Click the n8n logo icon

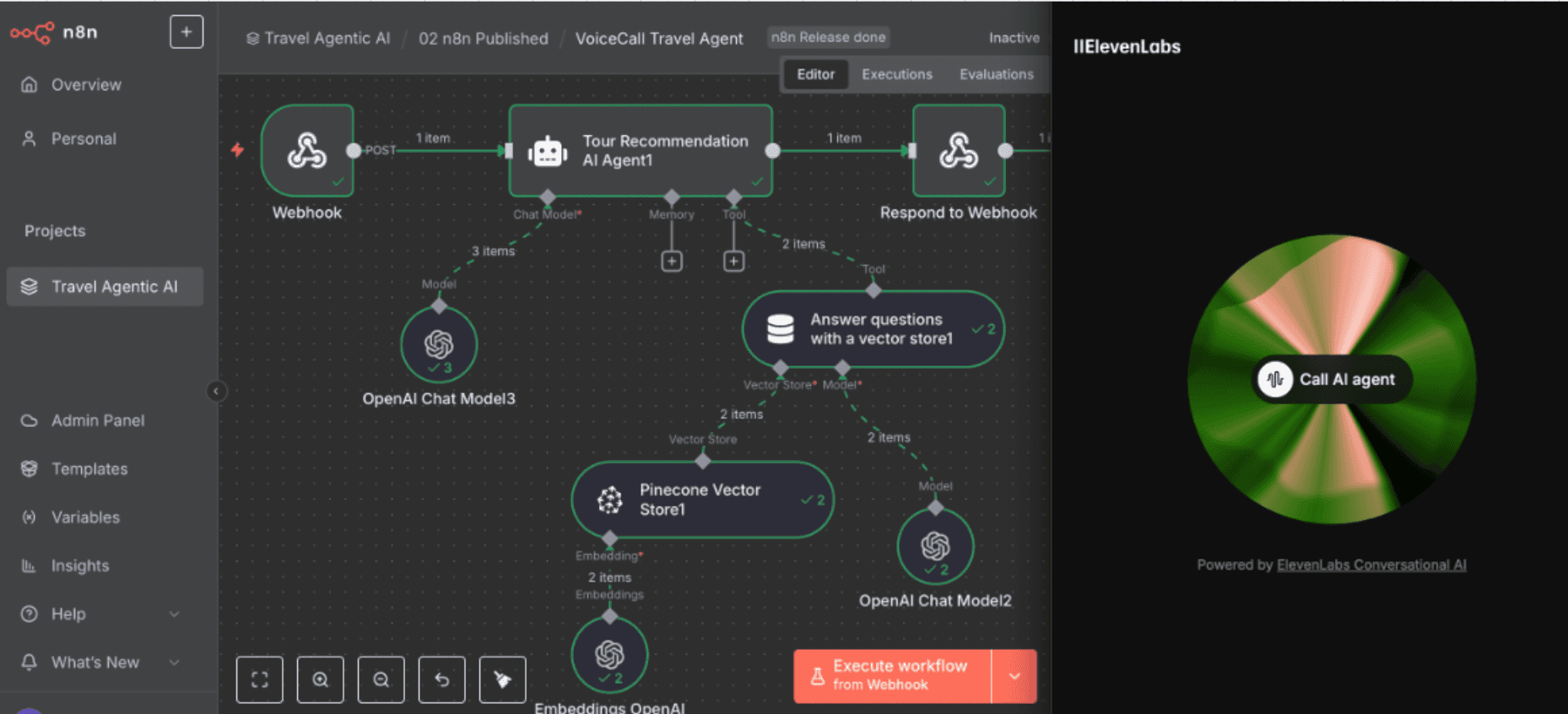click(32, 33)
